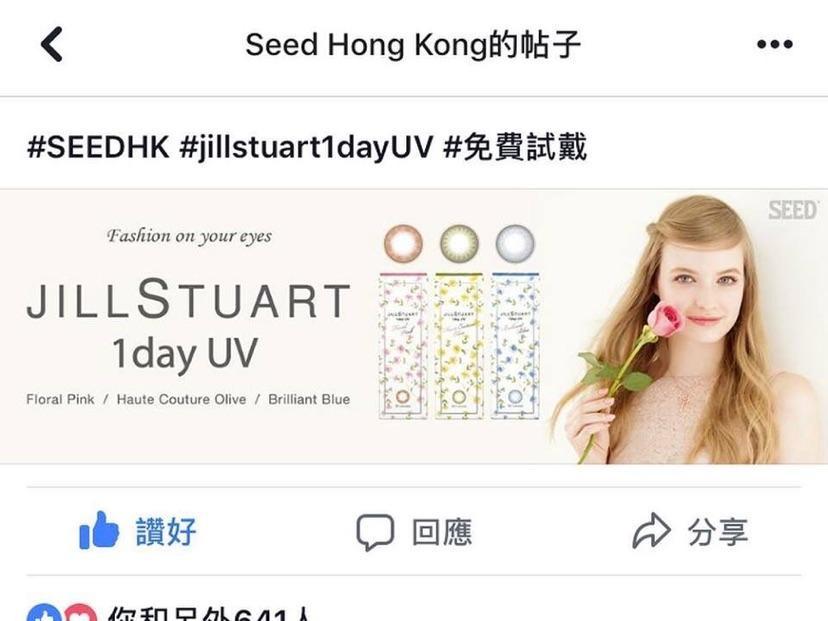Viewport: 828px width, 621px height.
Task: Select the Floral Pink lens swatch
Action: pos(403,243)
